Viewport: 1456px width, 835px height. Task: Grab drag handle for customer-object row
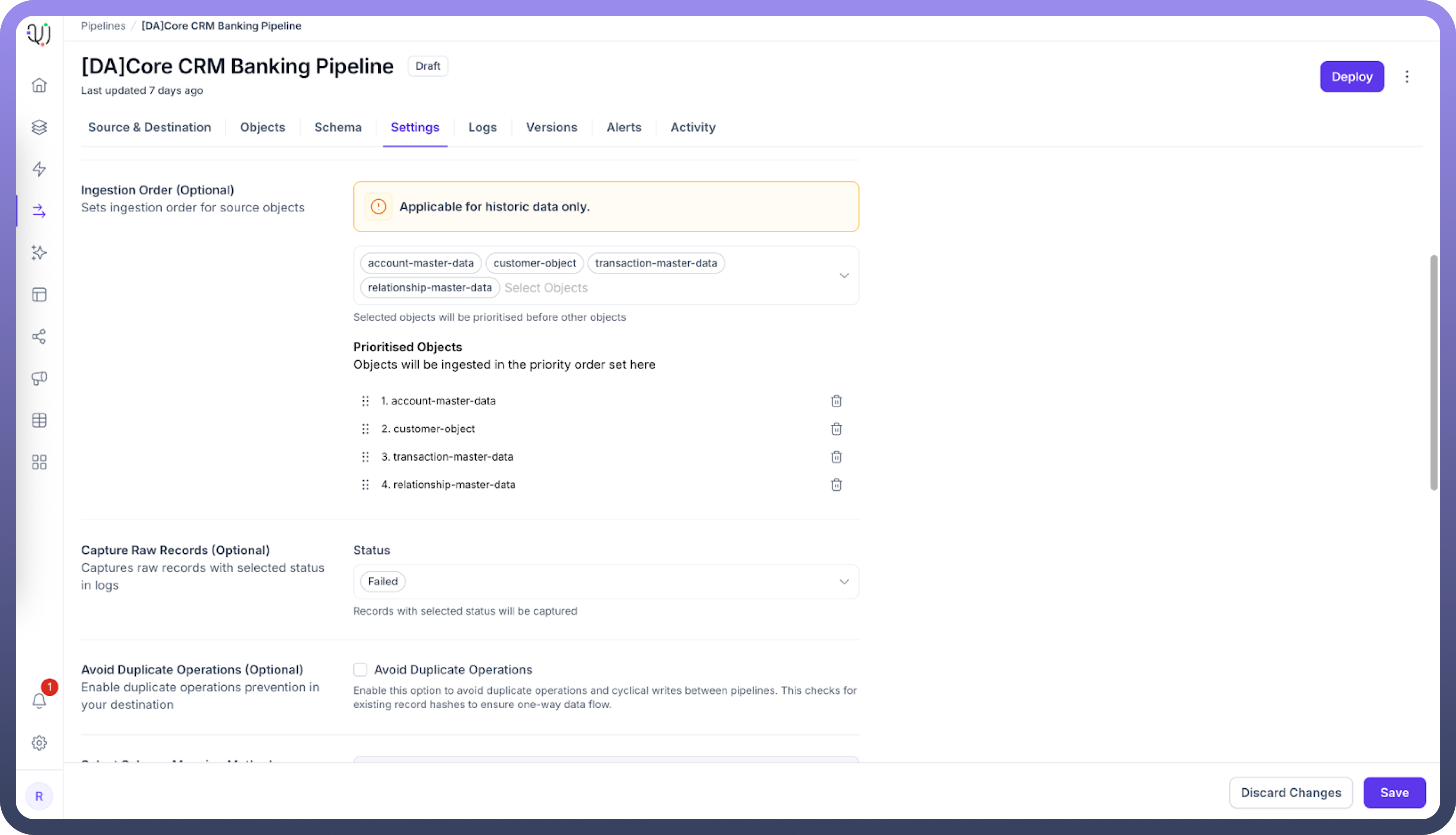point(365,429)
